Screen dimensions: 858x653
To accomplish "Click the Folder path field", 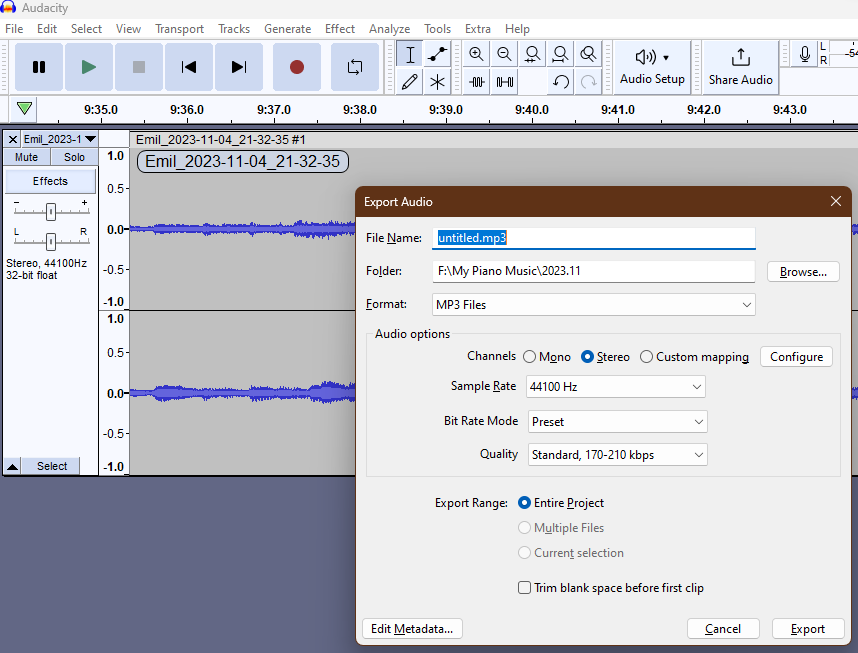I will pyautogui.click(x=594, y=271).
